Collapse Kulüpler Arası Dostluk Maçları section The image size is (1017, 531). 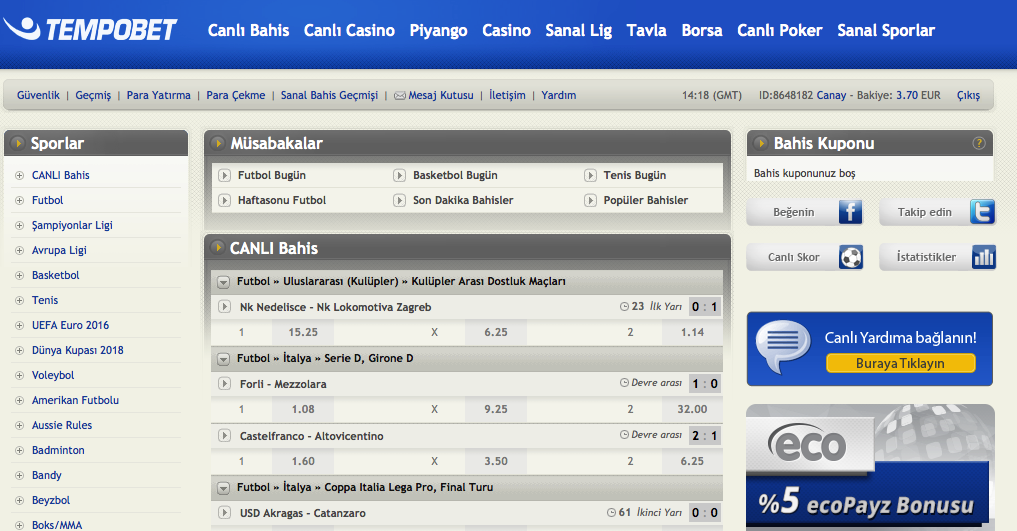224,282
